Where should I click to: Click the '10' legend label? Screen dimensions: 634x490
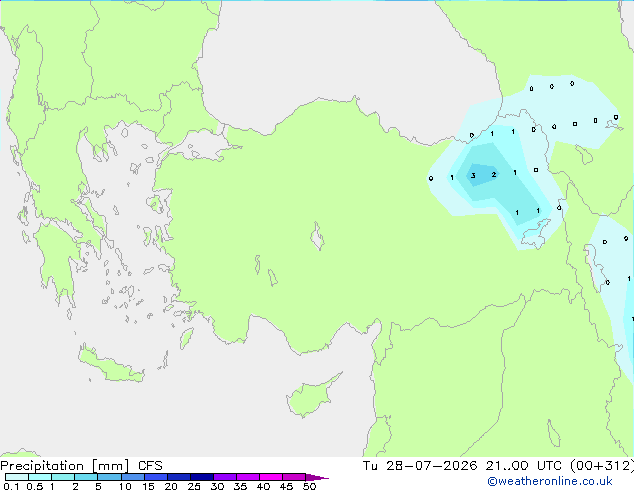pyautogui.click(x=125, y=486)
